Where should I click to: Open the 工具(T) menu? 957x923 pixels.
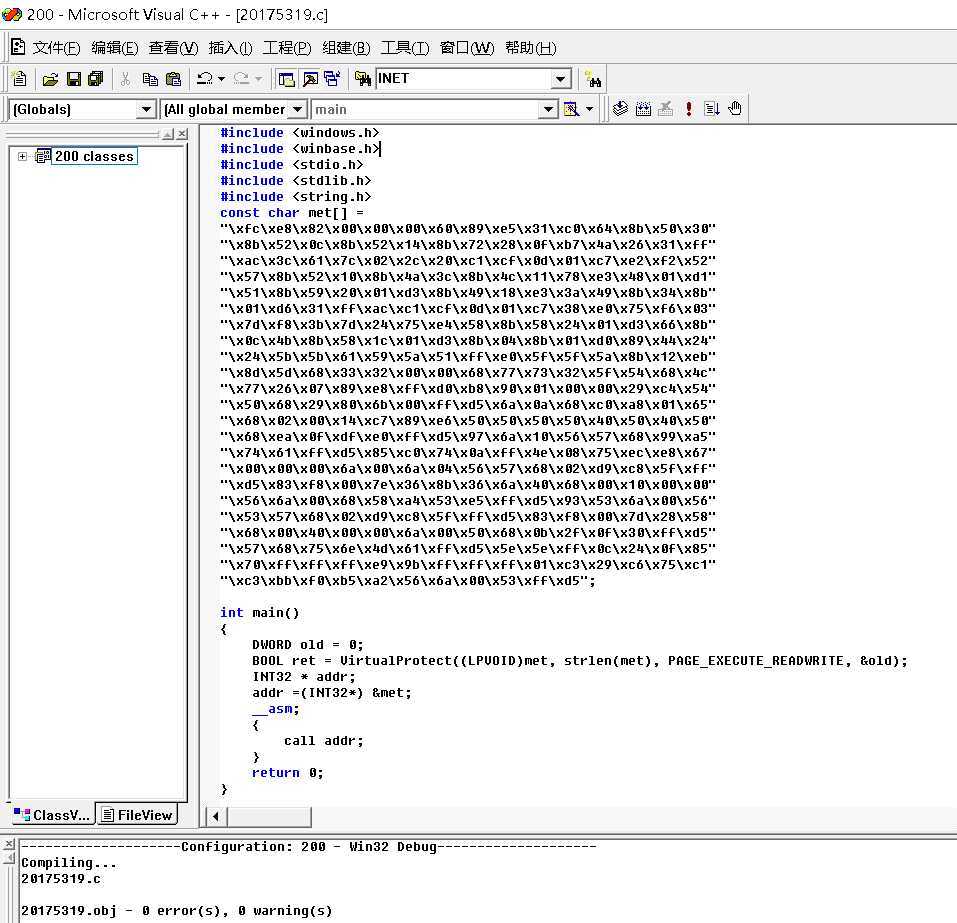tap(405, 48)
